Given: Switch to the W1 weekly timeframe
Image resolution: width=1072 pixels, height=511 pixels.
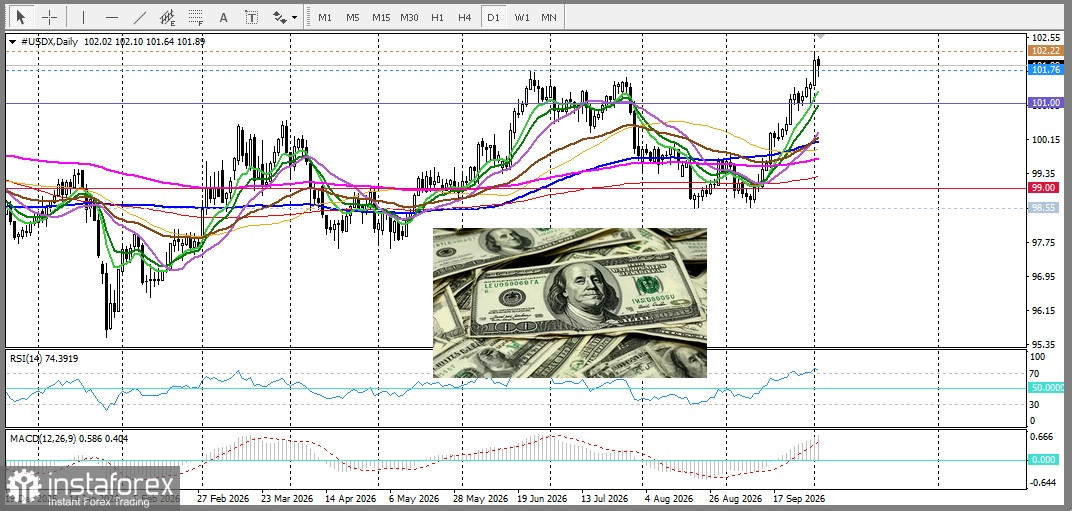Looking at the screenshot, I should (522, 17).
